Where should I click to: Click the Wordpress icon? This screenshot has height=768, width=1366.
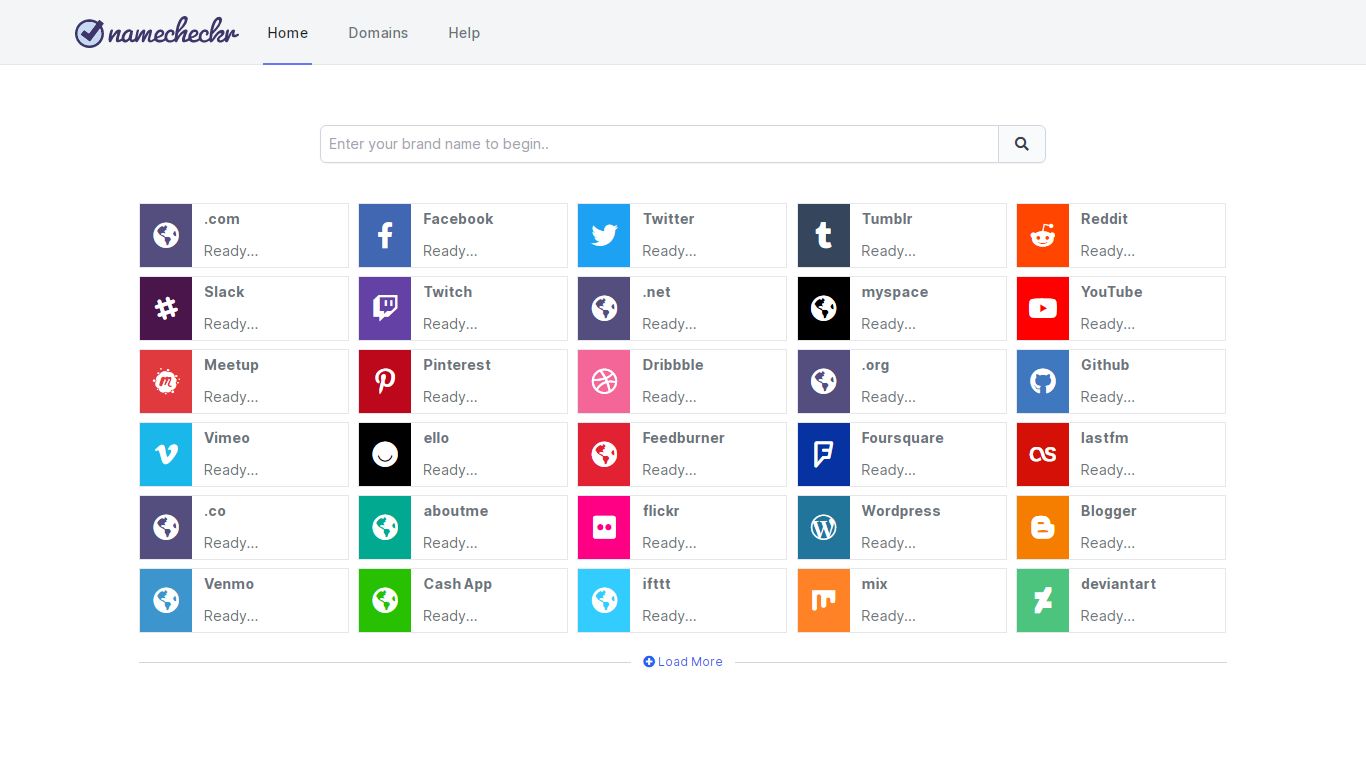coord(824,528)
